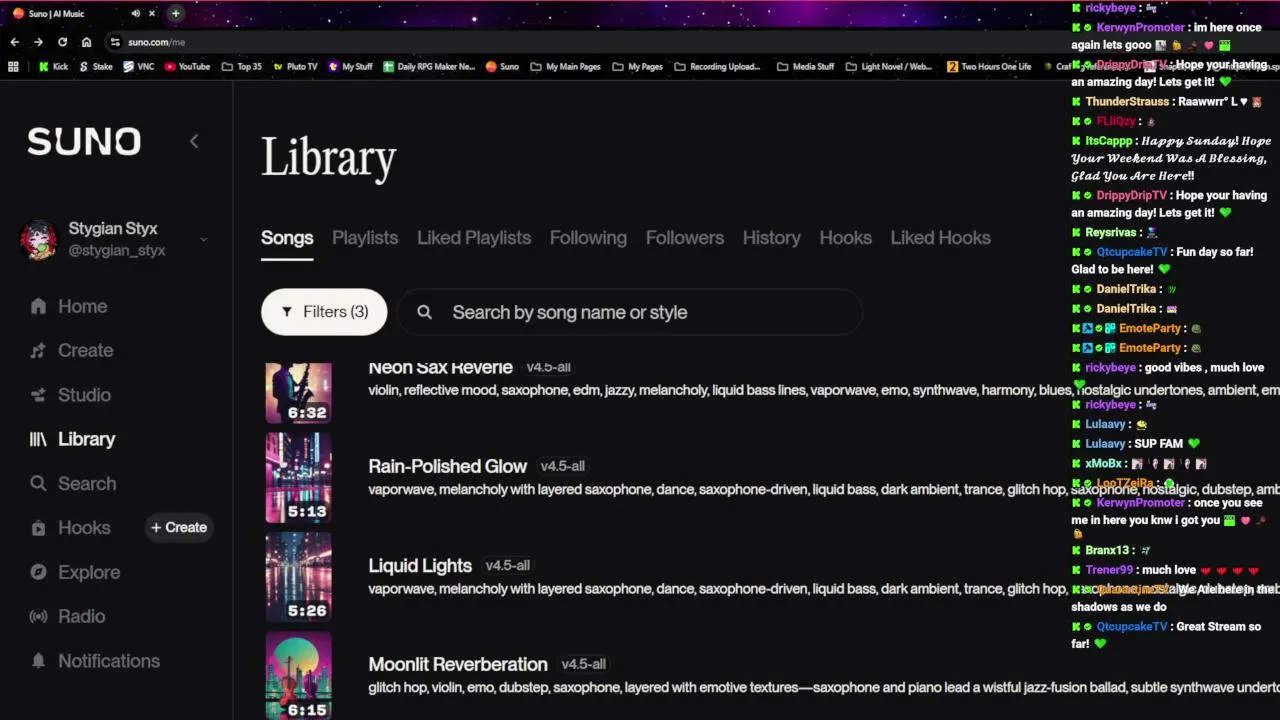Switch to the Liked Playlists tab
Screen dimensions: 1280x720
(474, 238)
